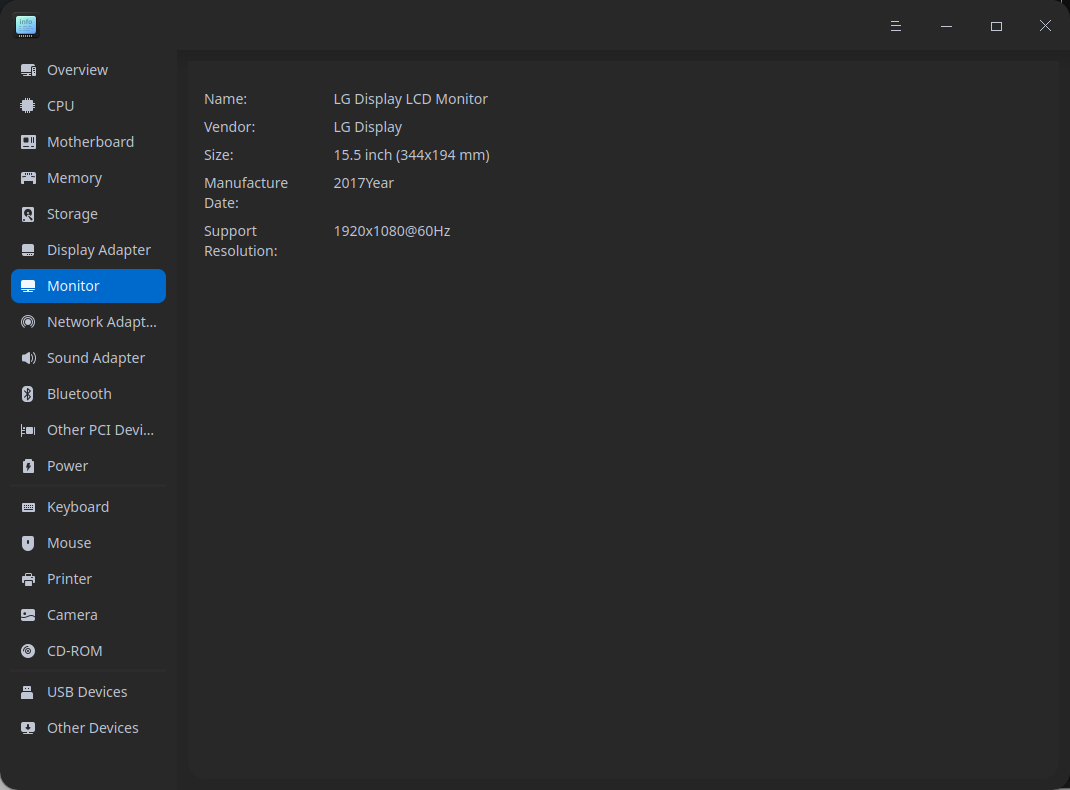Click the "Name:" field label
Image resolution: width=1070 pixels, height=790 pixels.
tap(225, 100)
